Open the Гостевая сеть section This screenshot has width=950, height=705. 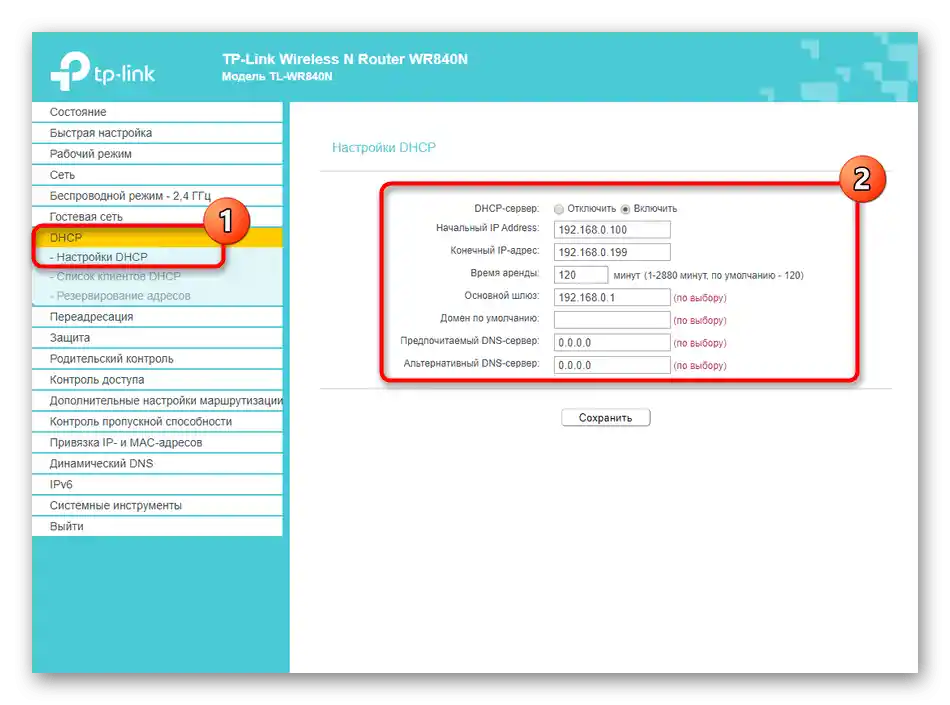coord(158,217)
